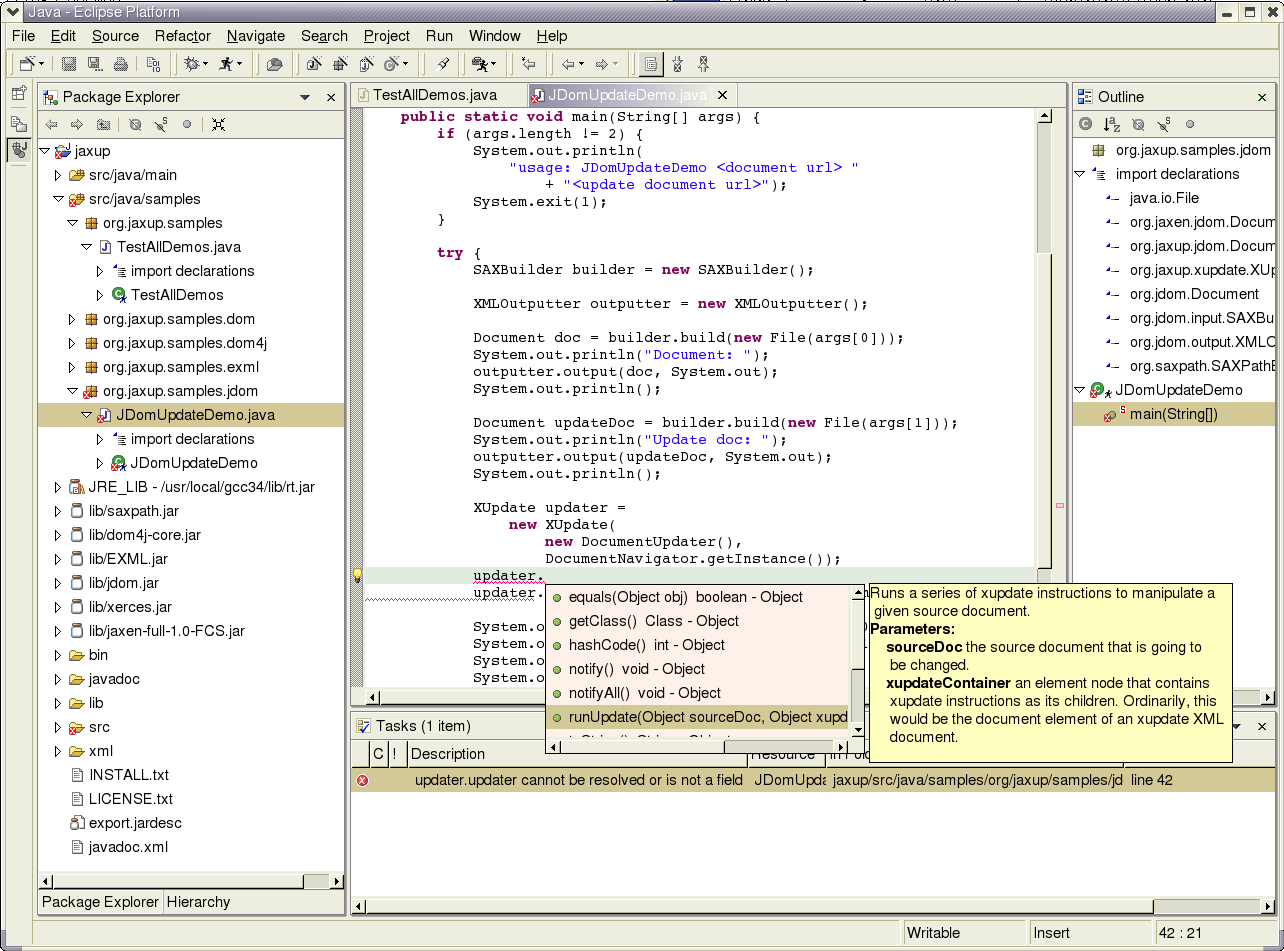Click the red error marker in the overview ruler
The width and height of the screenshot is (1284, 951).
click(x=1060, y=507)
